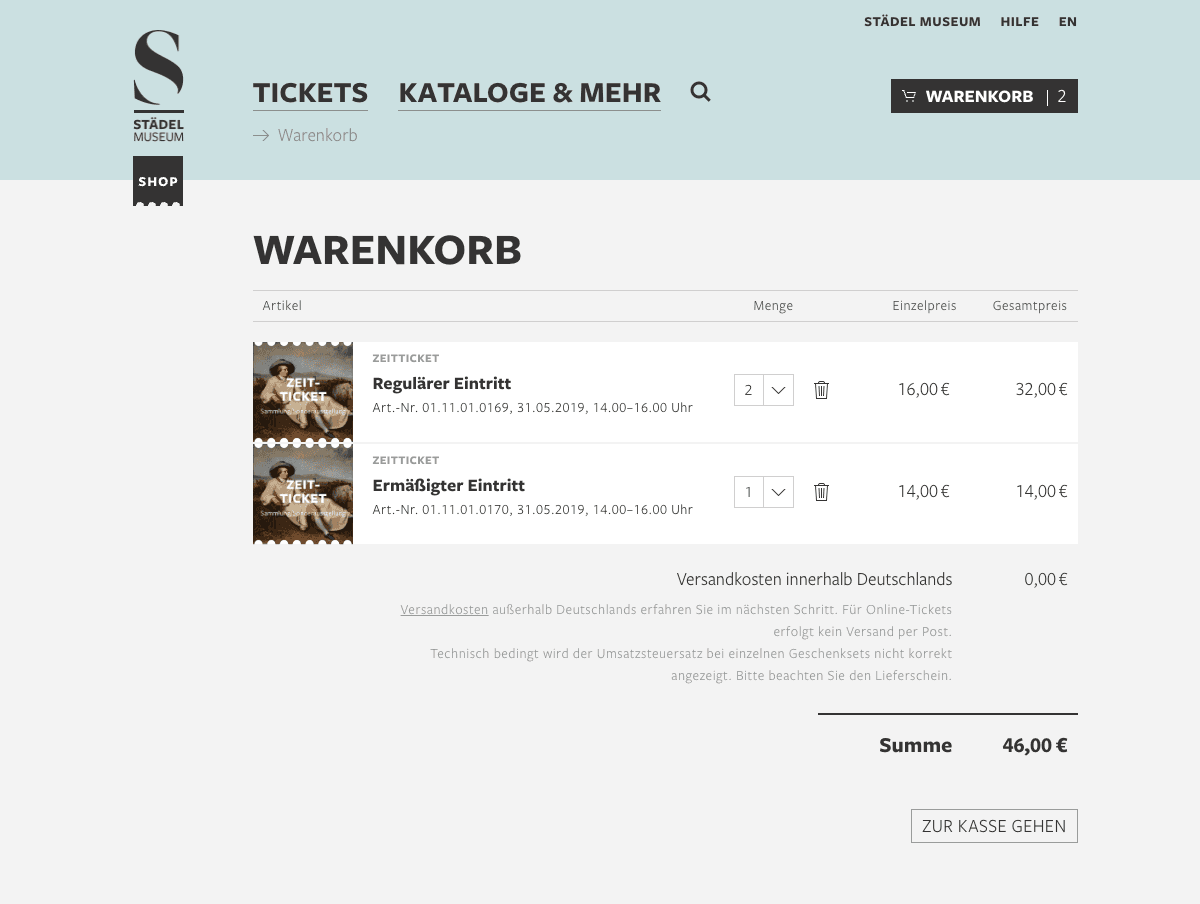Viewport: 1200px width, 904px height.
Task: Open the Warenkorb cart button in the header
Action: click(x=984, y=96)
